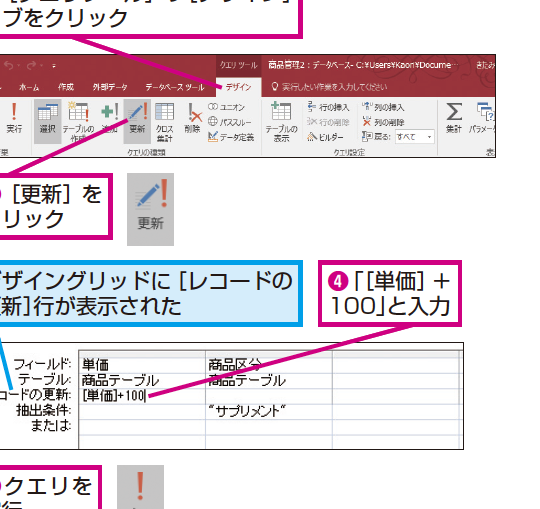Click the Delete (削除) query button
This screenshot has height=509, width=540.
192,118
